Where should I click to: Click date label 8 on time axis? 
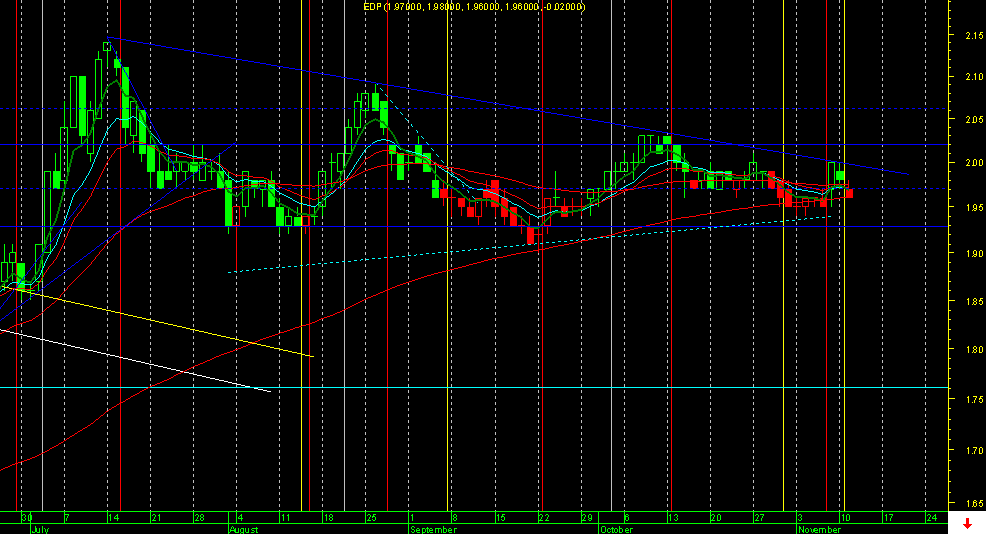pyautogui.click(x=455, y=518)
